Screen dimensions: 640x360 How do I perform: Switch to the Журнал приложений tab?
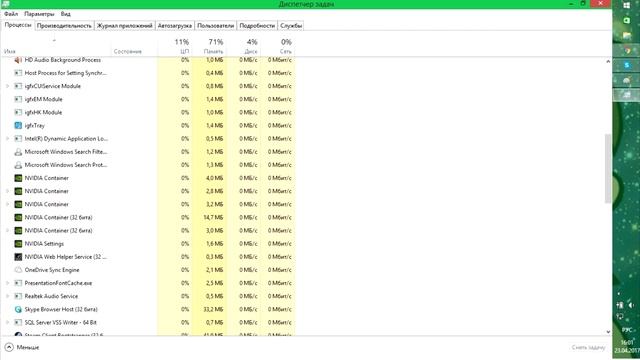(x=124, y=26)
